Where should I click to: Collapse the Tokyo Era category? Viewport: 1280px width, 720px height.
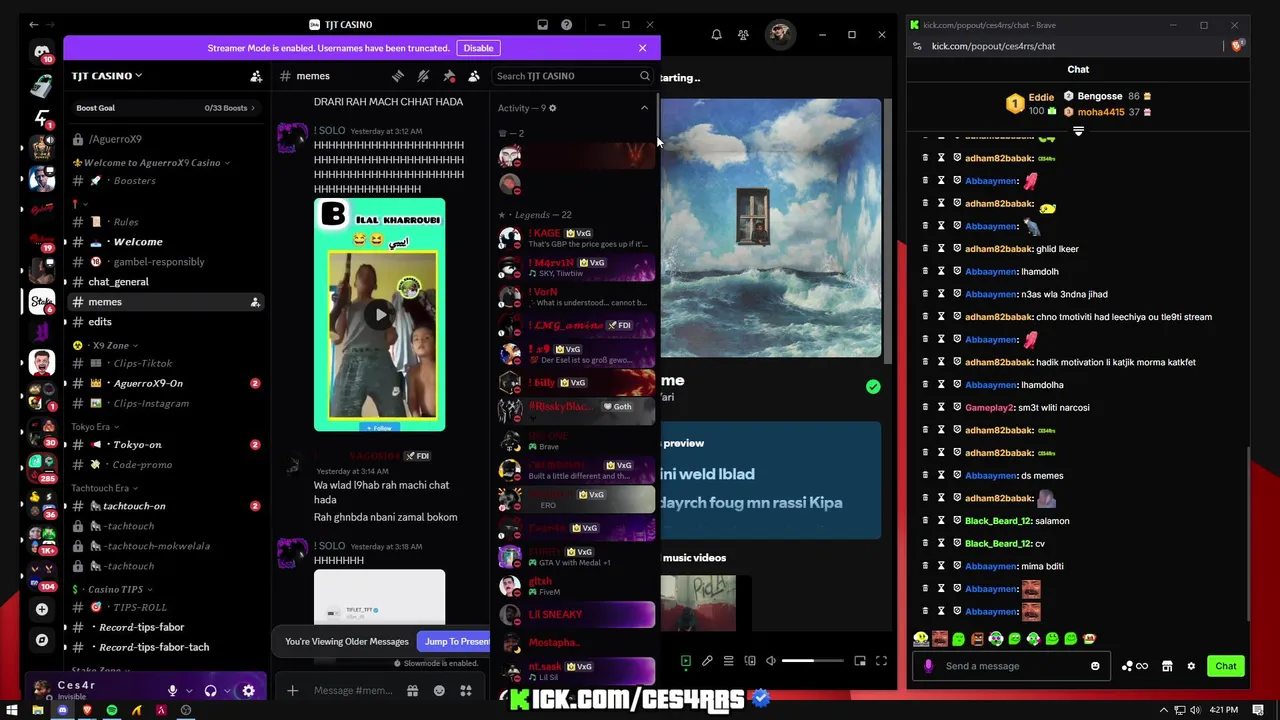[x=95, y=427]
